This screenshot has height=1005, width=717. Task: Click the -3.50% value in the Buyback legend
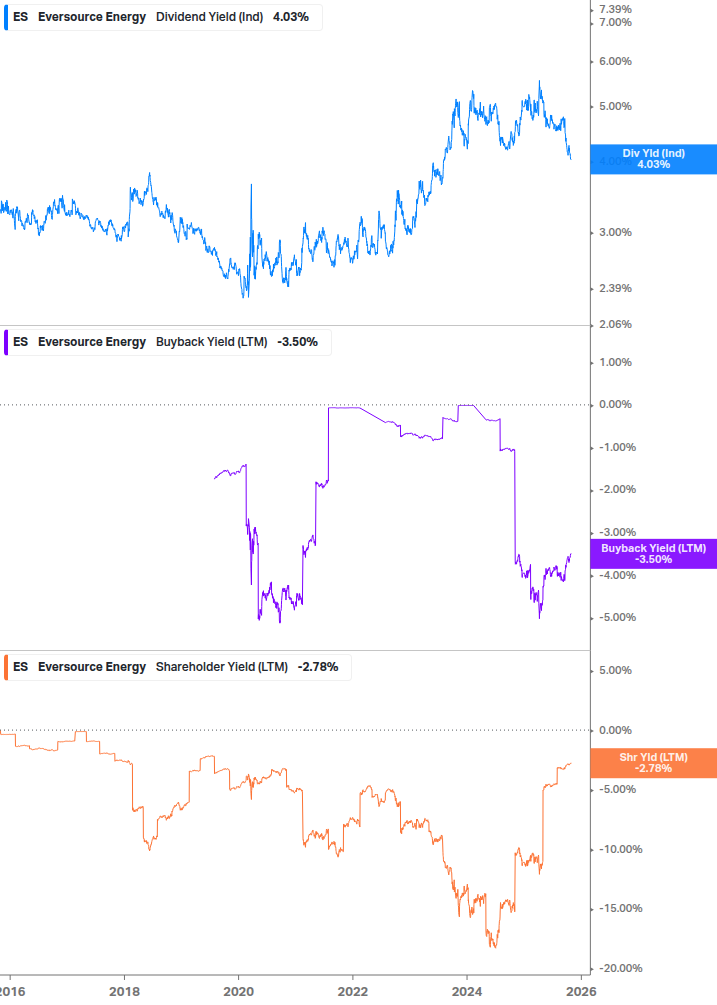coord(297,342)
